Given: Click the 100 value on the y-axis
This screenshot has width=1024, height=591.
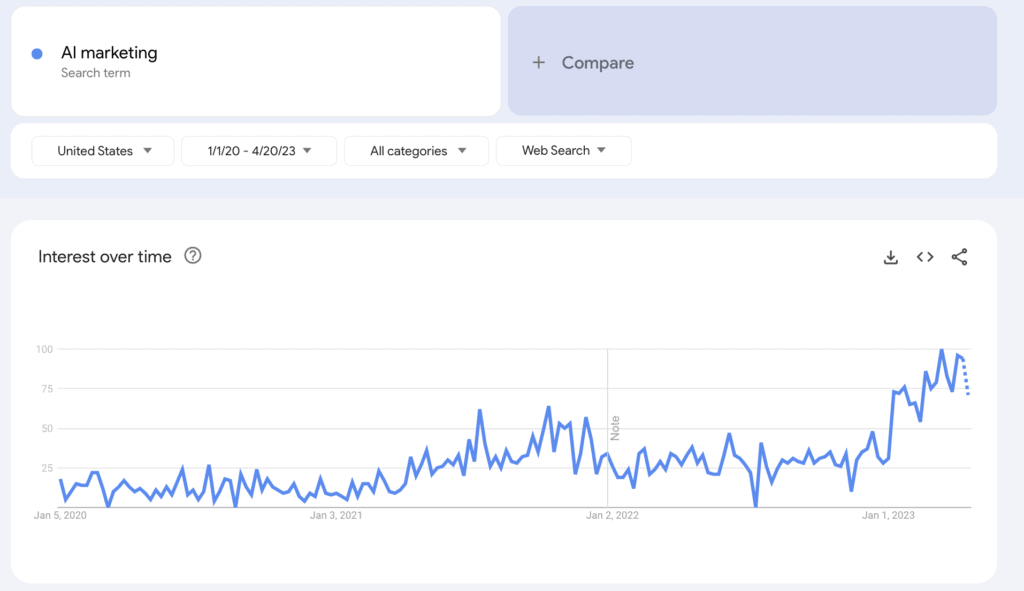Looking at the screenshot, I should (x=45, y=349).
